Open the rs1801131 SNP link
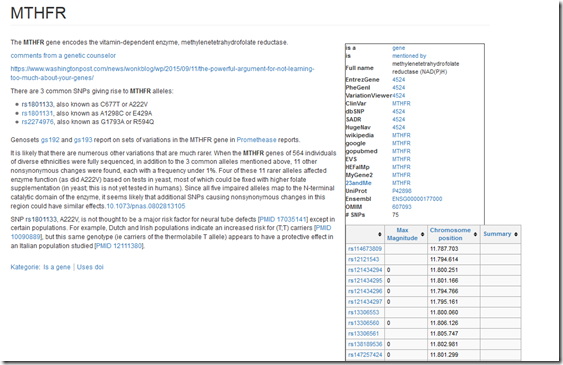This screenshot has height=365, width=563. (x=37, y=113)
